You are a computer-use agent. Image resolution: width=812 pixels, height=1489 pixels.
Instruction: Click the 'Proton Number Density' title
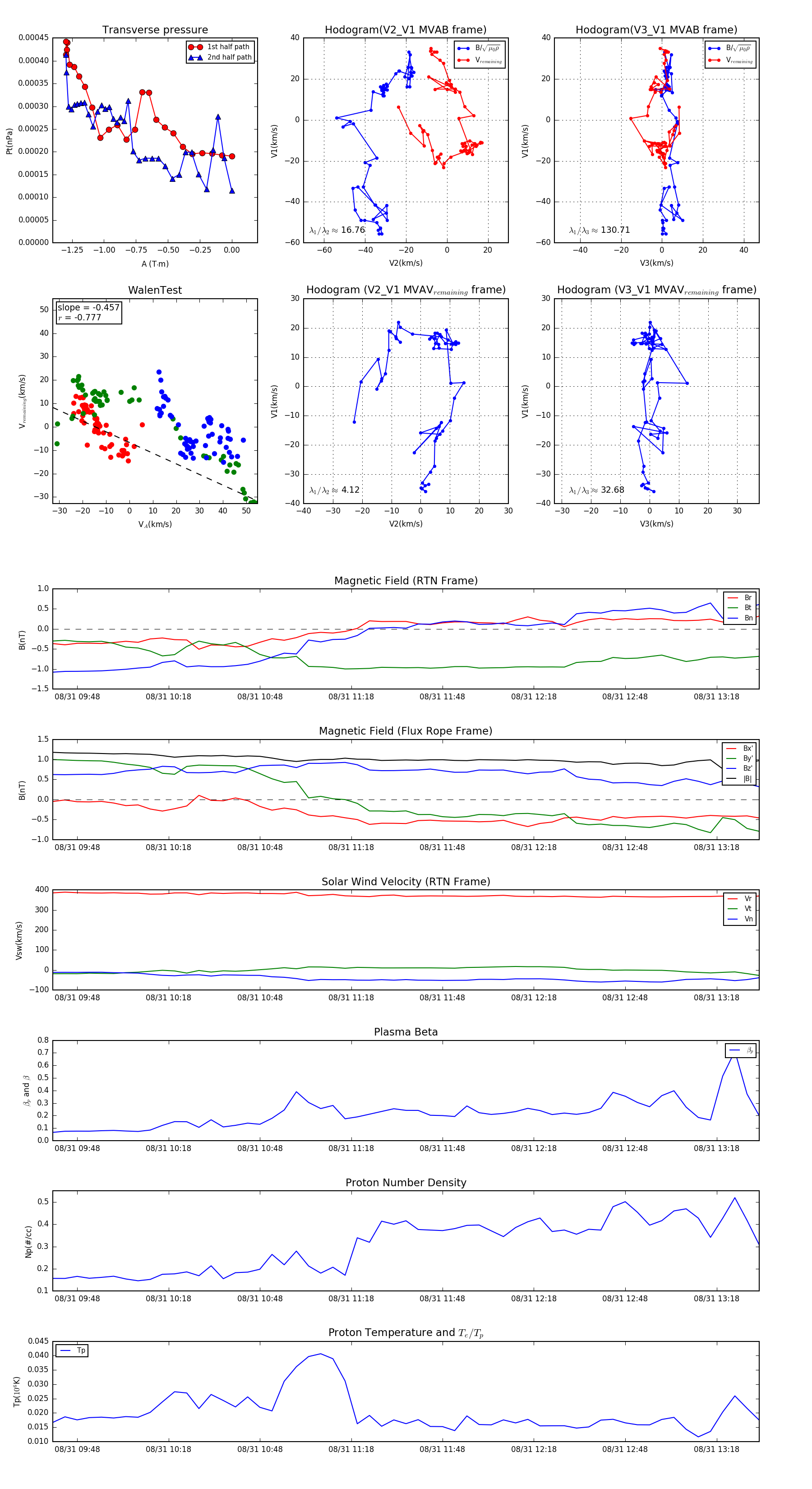[x=406, y=1183]
